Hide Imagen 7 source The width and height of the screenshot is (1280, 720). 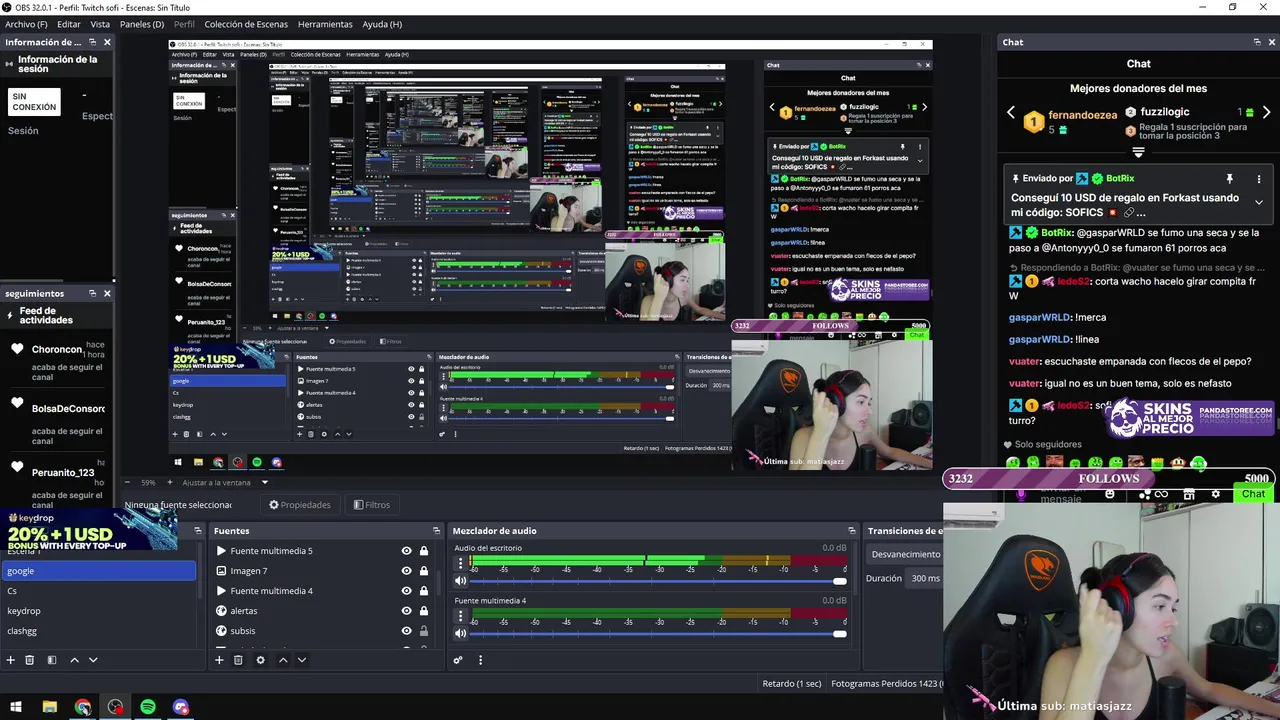click(406, 571)
